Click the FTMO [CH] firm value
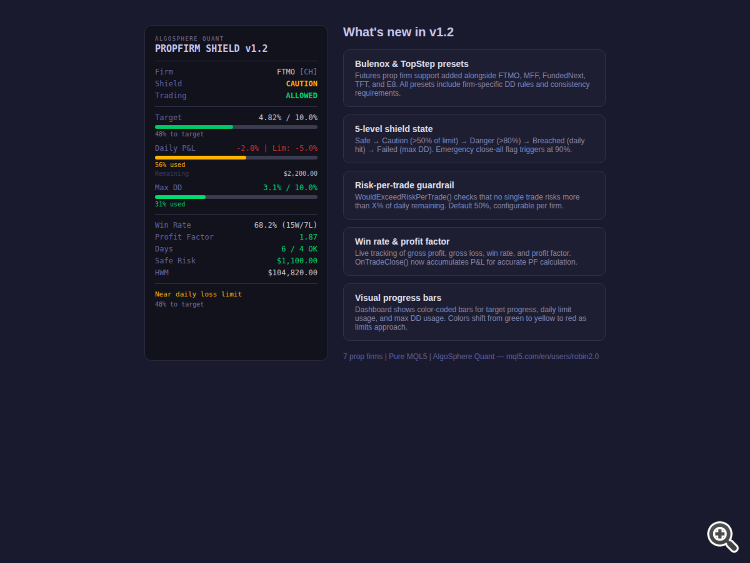Viewport: 750px width, 563px height. (297, 72)
